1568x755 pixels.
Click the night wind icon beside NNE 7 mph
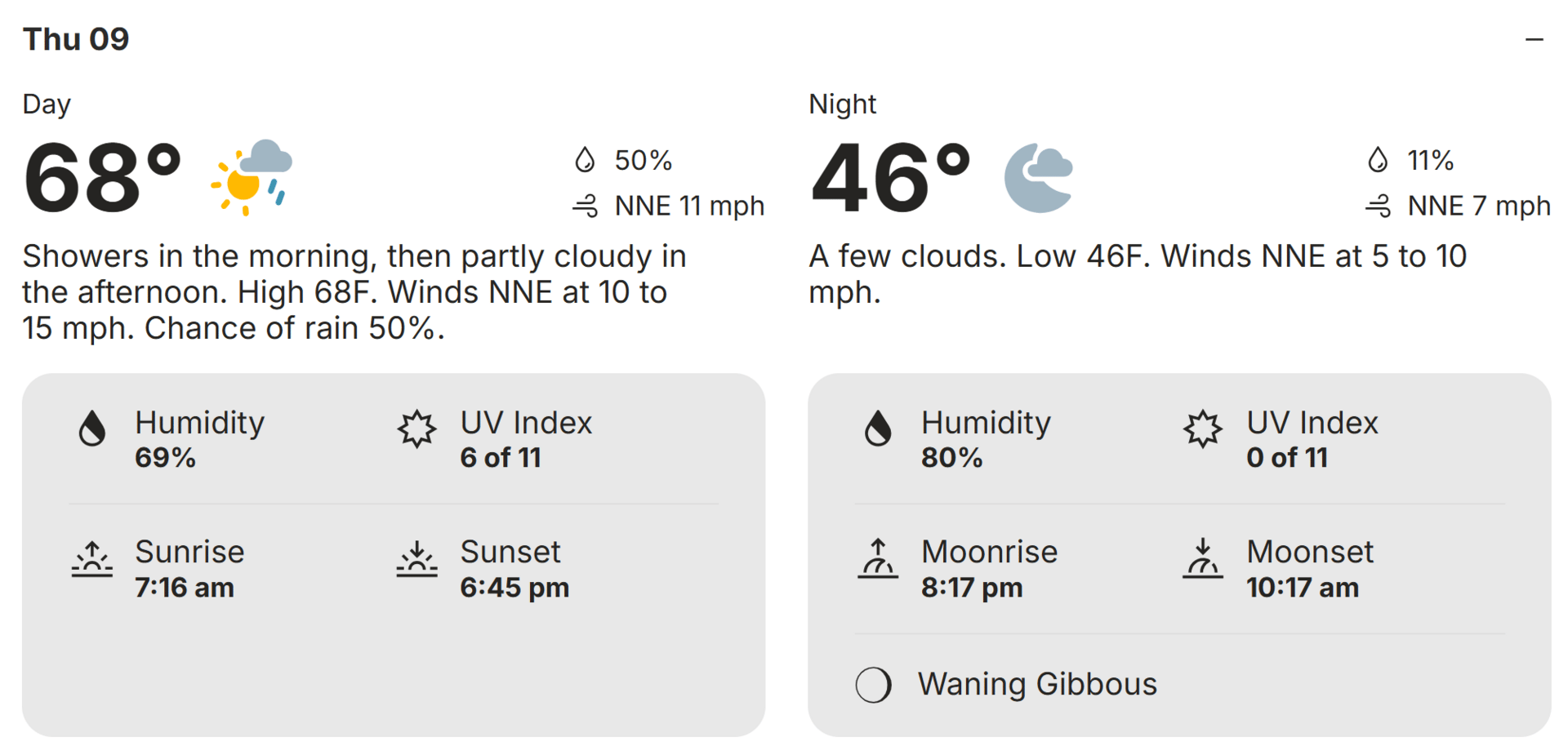tap(1378, 206)
